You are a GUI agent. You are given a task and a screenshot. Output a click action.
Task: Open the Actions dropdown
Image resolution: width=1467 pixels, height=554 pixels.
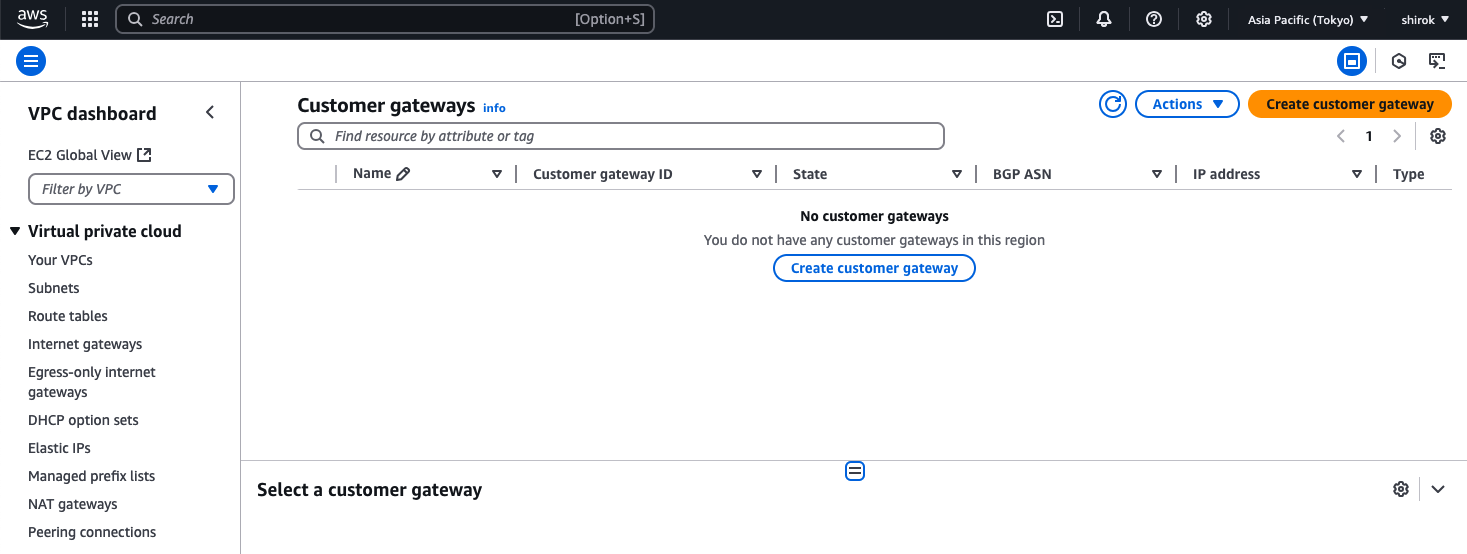point(1187,104)
